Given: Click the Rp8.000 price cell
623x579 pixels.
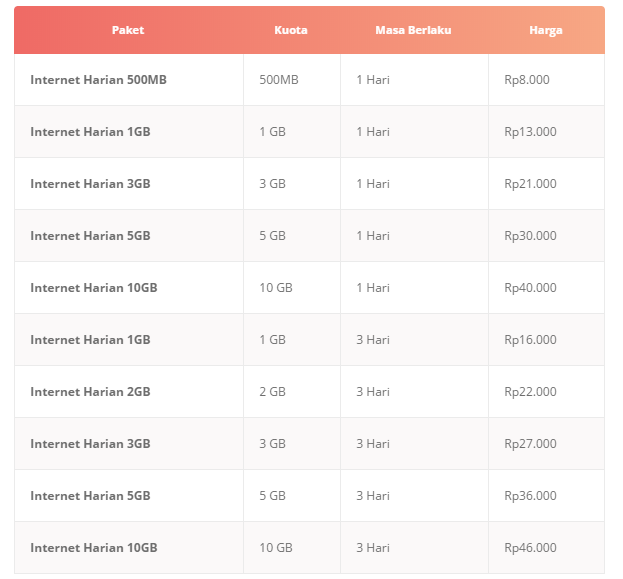Looking at the screenshot, I should tap(527, 80).
